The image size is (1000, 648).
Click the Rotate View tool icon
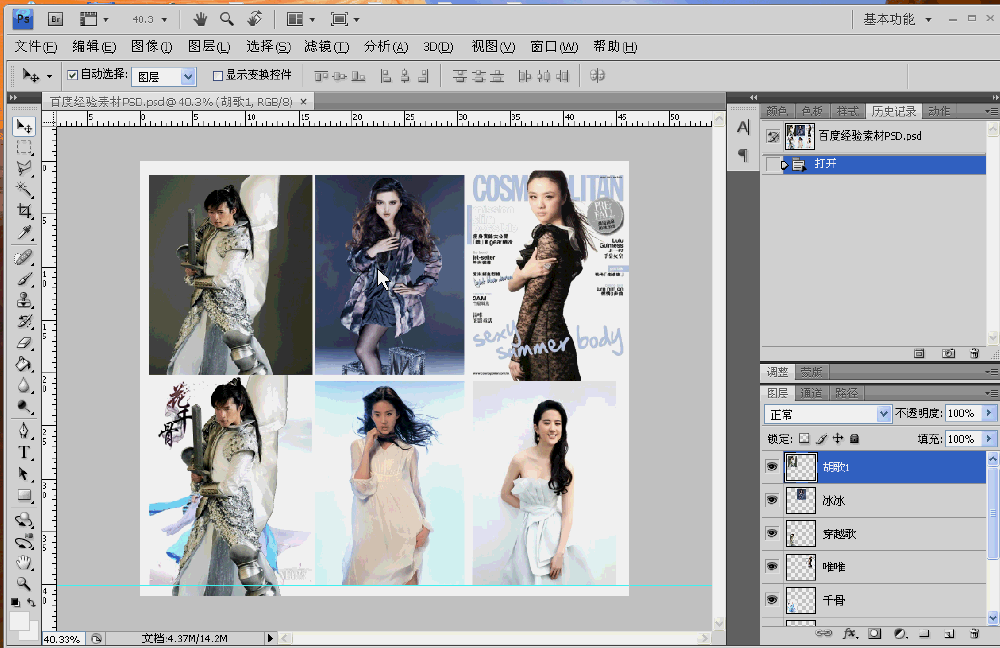(254, 19)
